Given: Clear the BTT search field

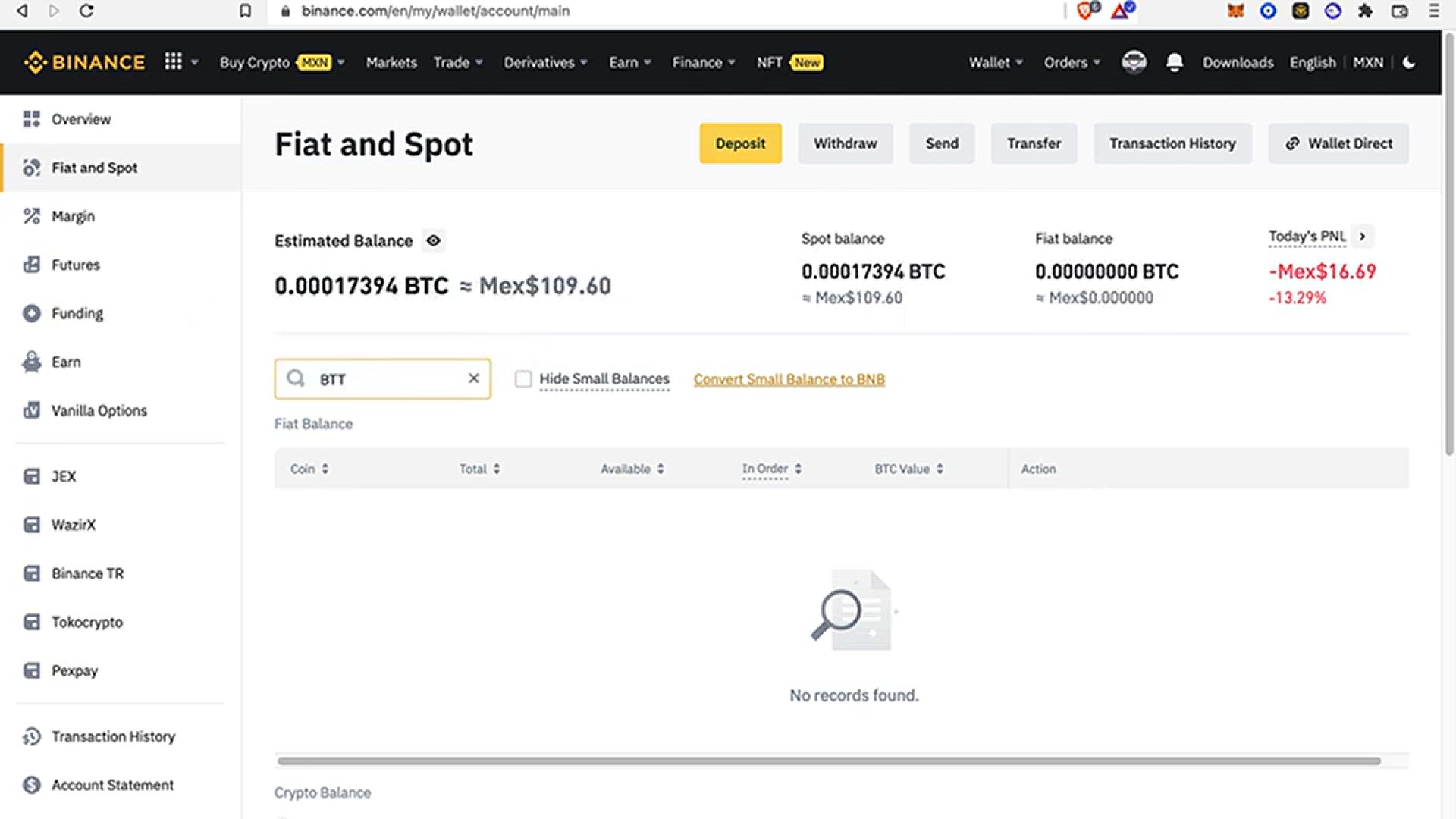Looking at the screenshot, I should pos(474,378).
